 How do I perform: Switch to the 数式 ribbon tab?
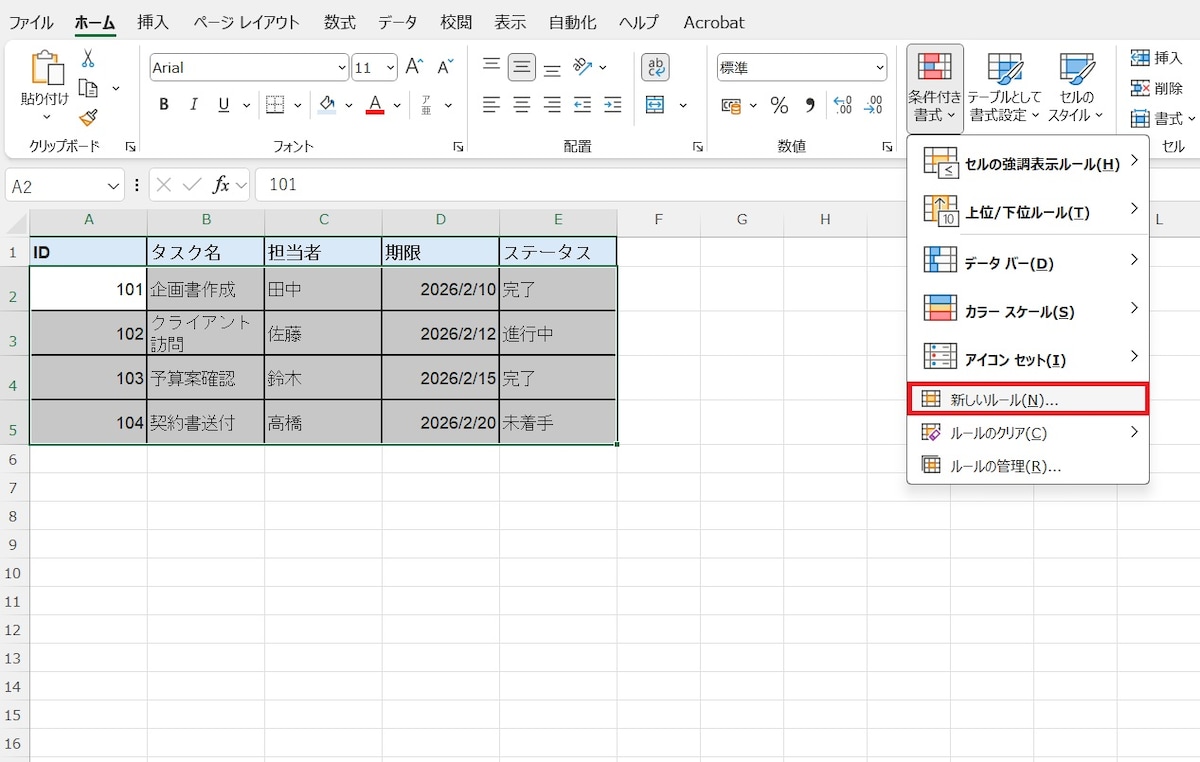pos(340,22)
